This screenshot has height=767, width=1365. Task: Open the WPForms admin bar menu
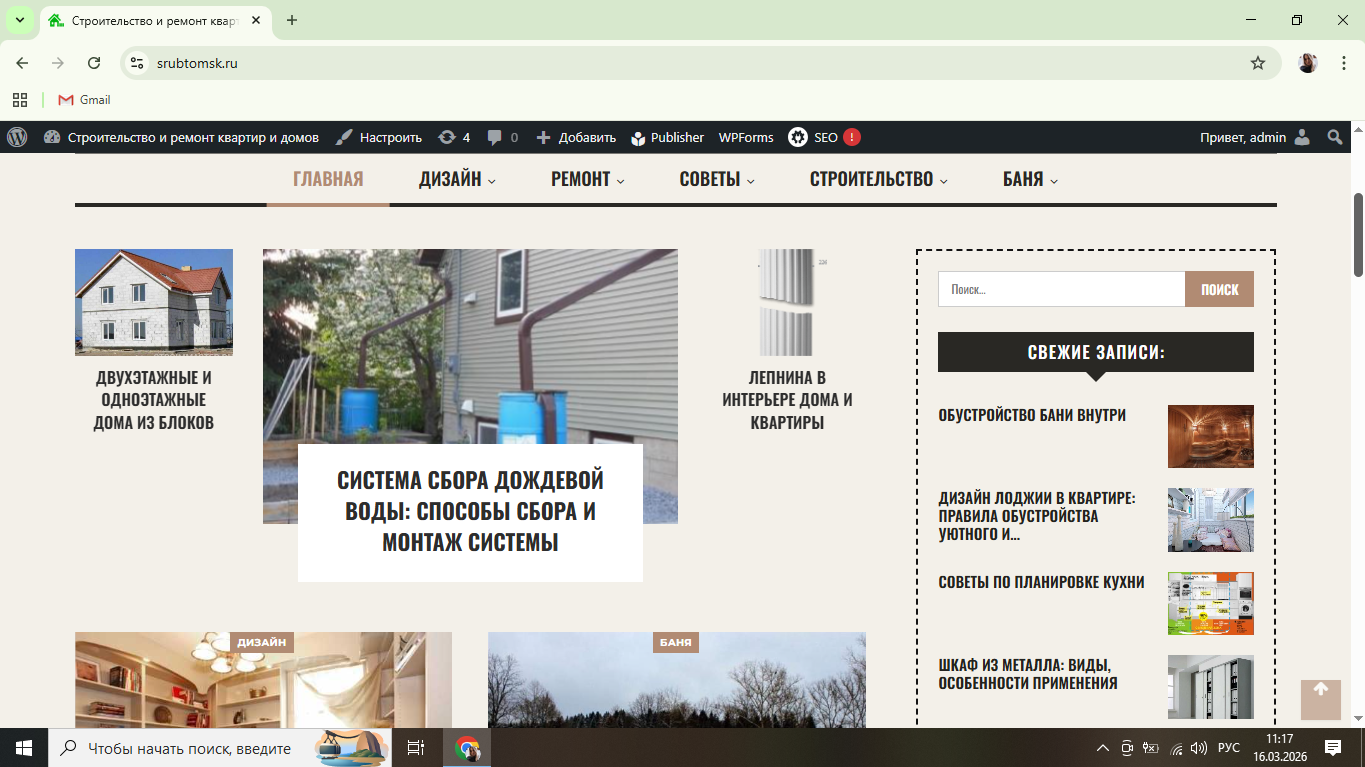point(746,137)
